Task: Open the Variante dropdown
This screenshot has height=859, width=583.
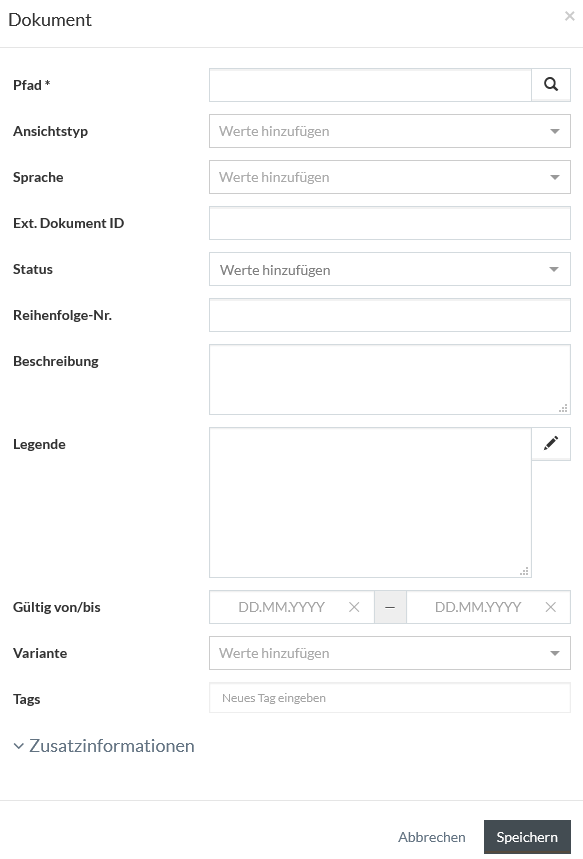Action: pyautogui.click(x=390, y=653)
